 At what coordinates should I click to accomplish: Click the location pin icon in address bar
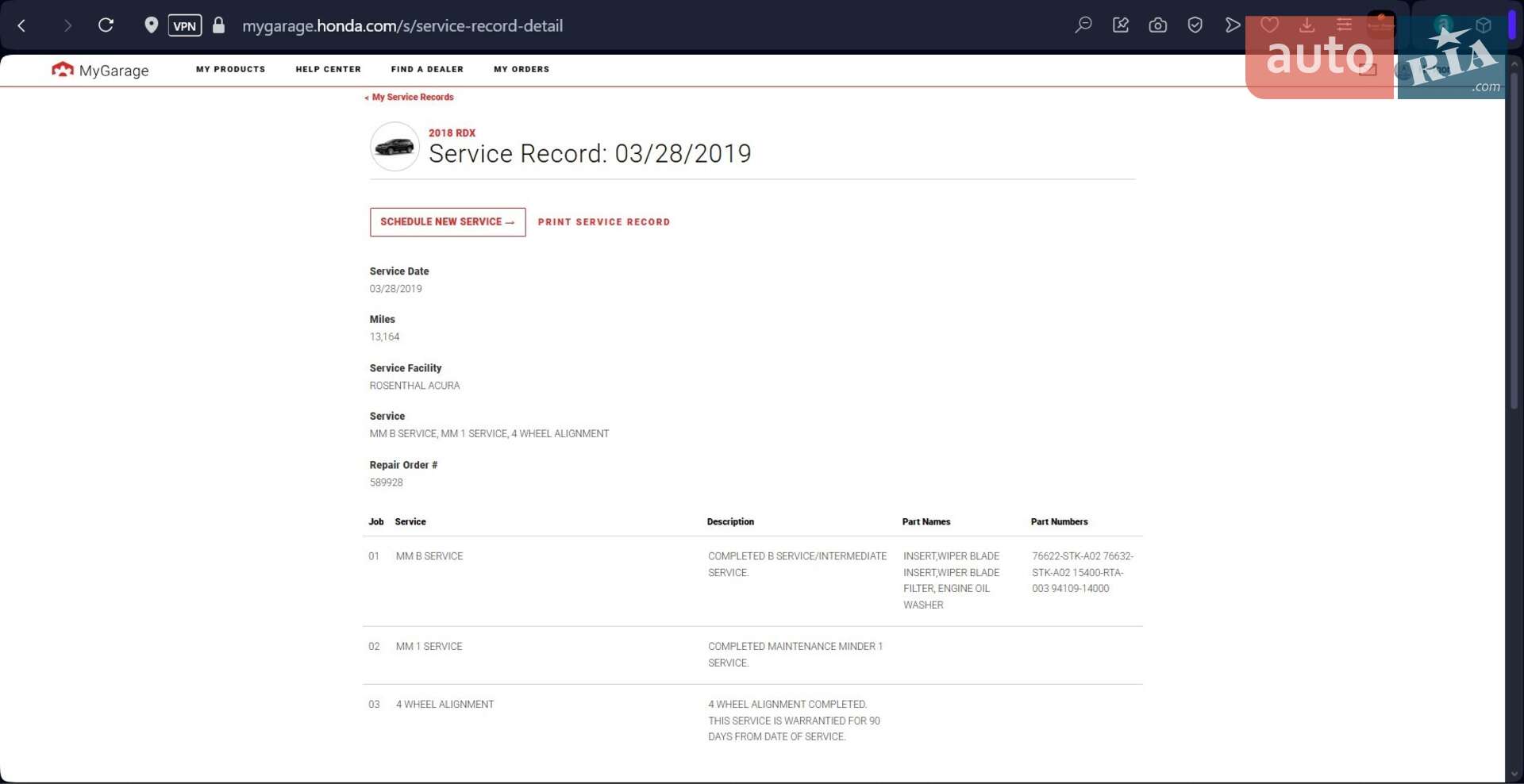pos(151,25)
